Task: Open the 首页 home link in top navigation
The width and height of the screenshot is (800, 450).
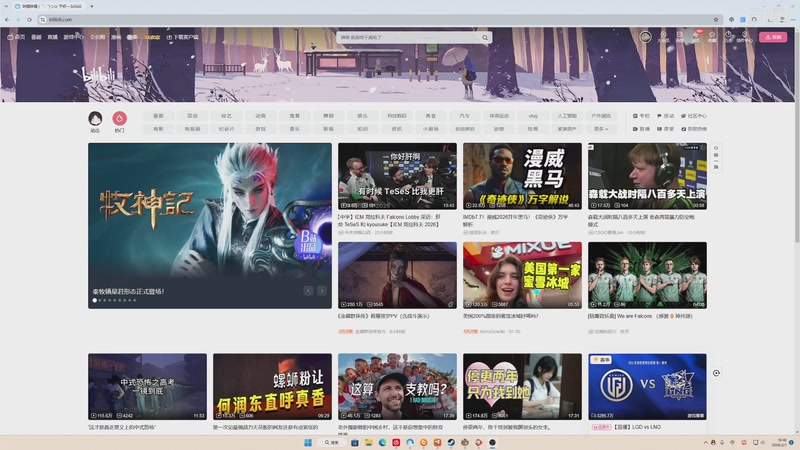Action: tap(16, 37)
